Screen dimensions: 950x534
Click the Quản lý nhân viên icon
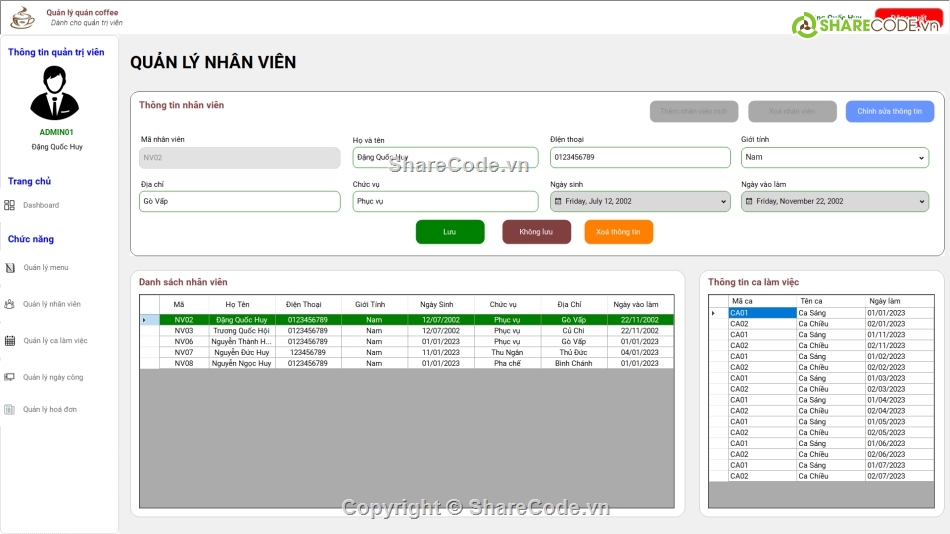tap(9, 304)
